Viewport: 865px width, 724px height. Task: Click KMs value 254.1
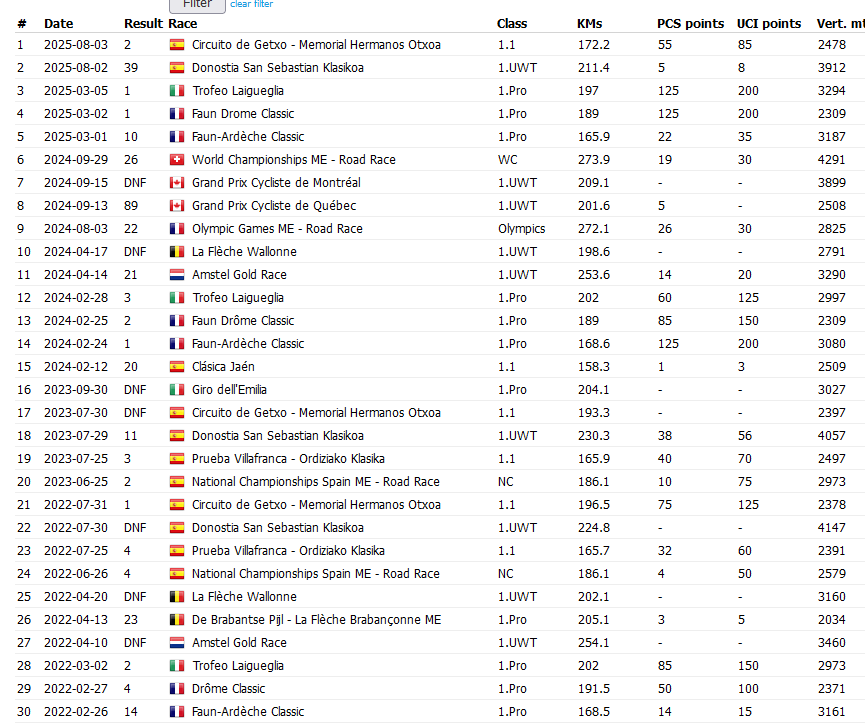pyautogui.click(x=594, y=643)
